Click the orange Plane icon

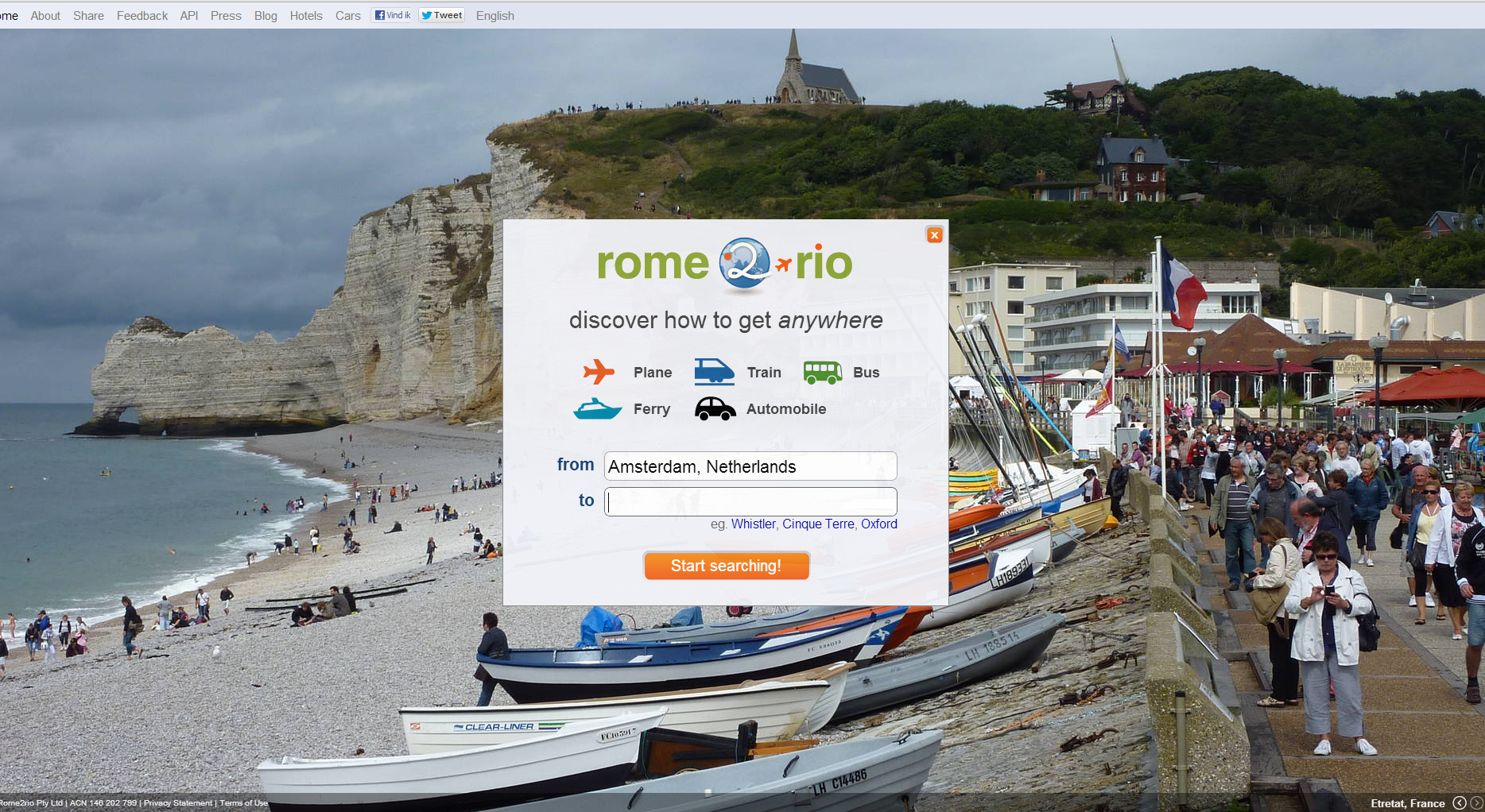(599, 372)
